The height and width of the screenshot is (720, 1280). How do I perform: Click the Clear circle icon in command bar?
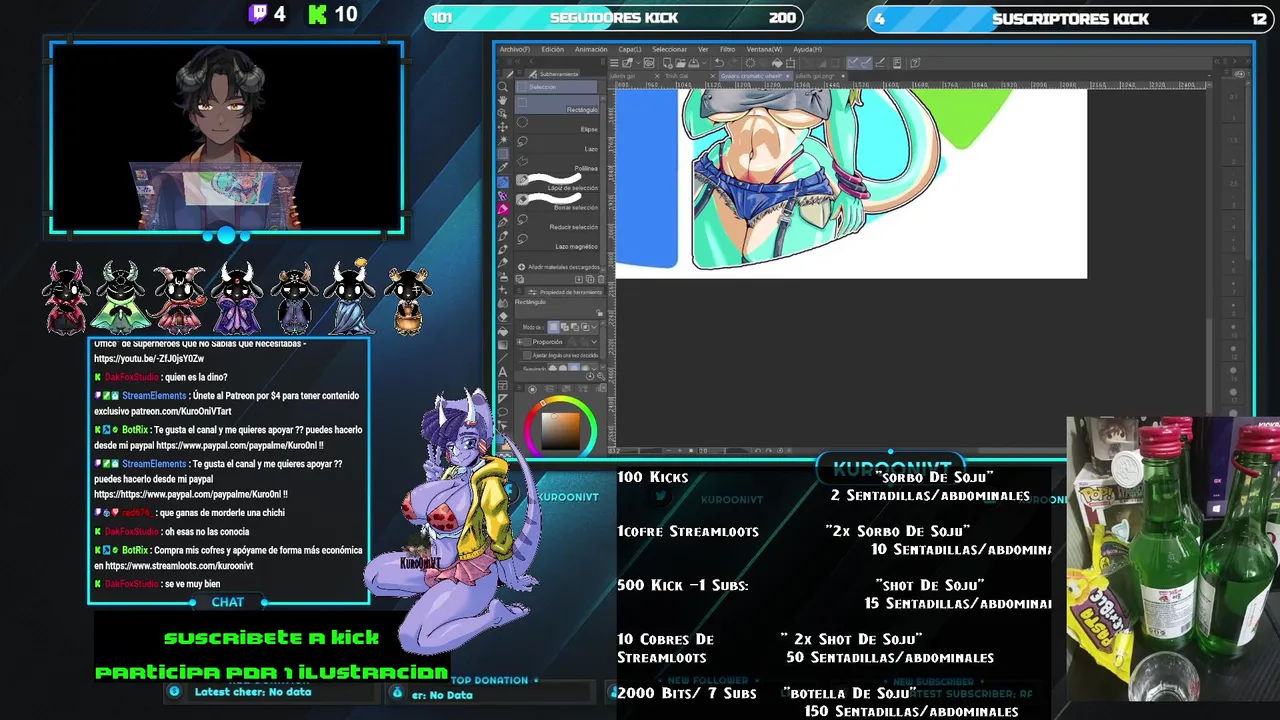pyautogui.click(x=750, y=63)
